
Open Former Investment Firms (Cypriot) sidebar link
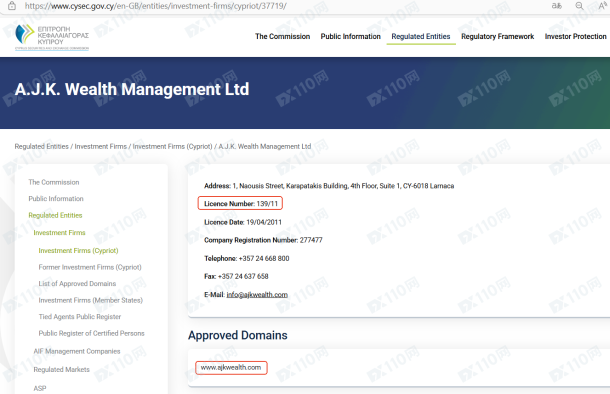(90, 267)
